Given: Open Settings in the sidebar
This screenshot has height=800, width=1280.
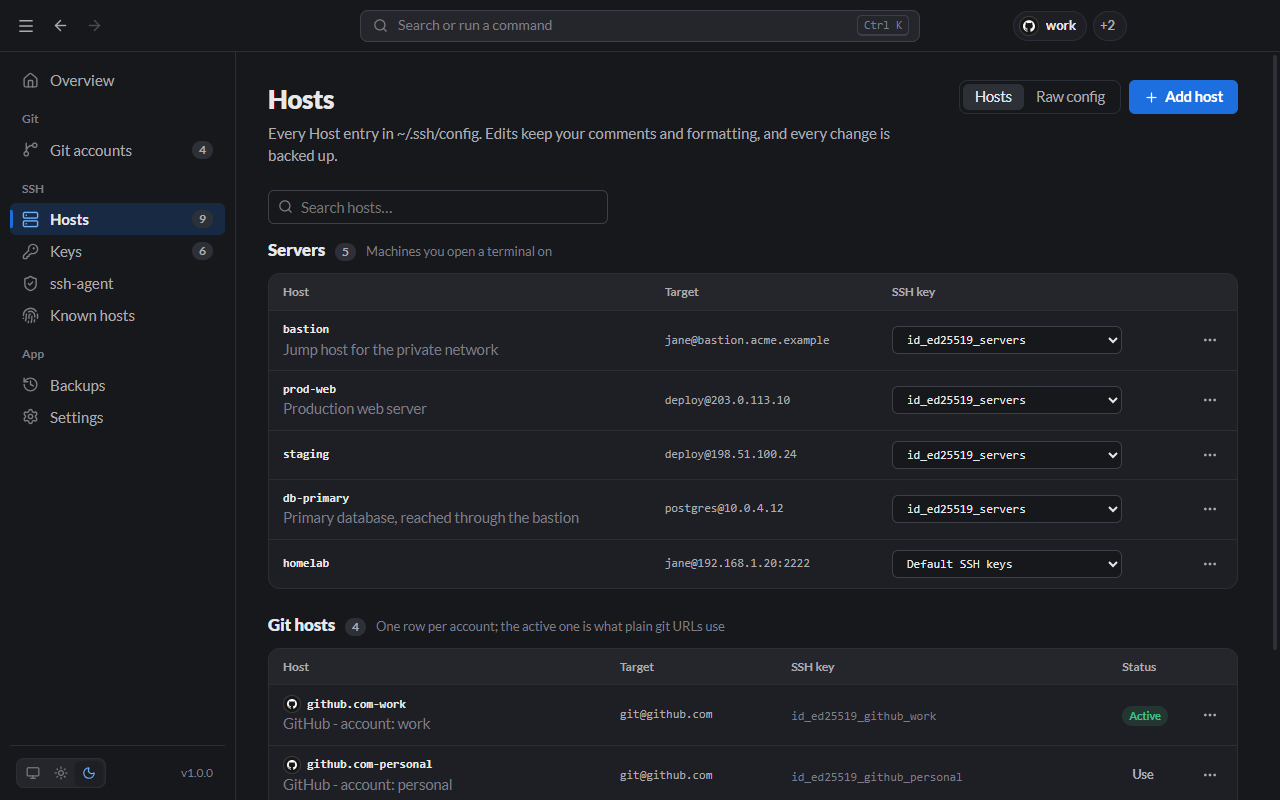Looking at the screenshot, I should point(117,418).
